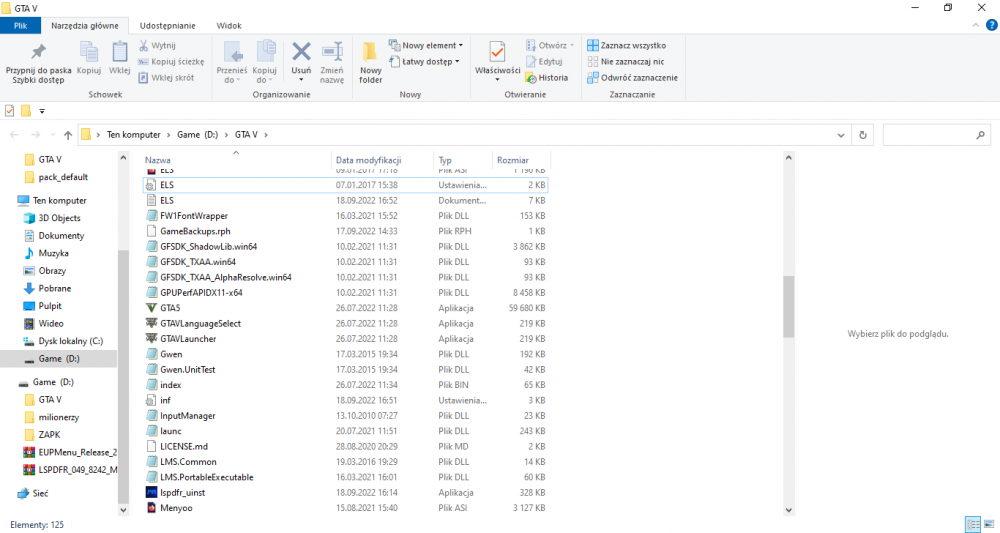Open Dysk lokalny (C:) in navigation pane
Image resolution: width=1000 pixels, height=533 pixels.
[70, 341]
